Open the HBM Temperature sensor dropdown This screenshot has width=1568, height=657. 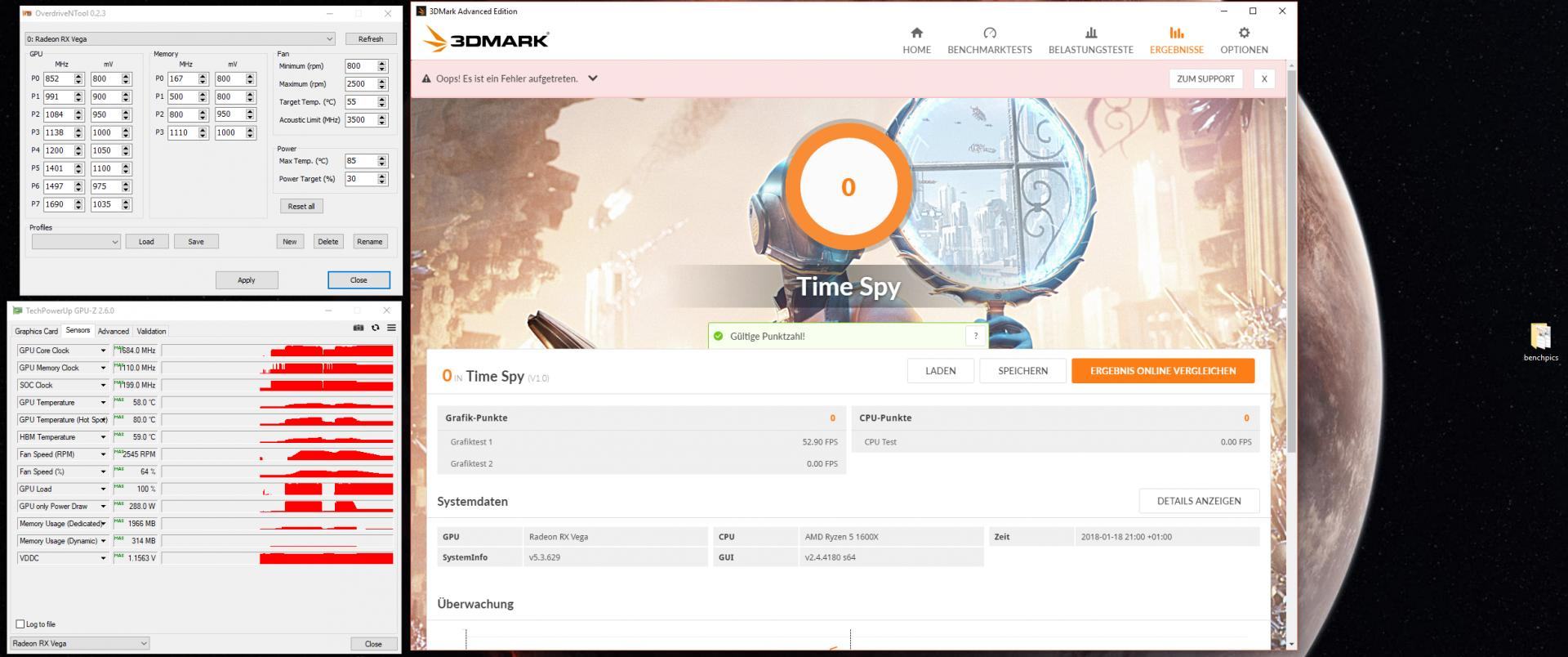coord(103,437)
